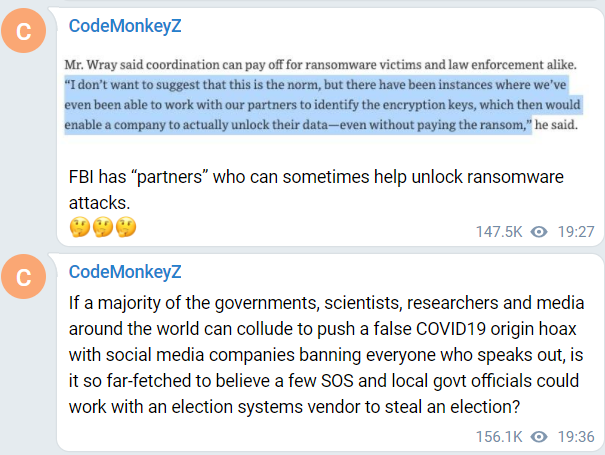Click the eye views icon next to 147.5K
605x455 pixels.
click(x=539, y=231)
